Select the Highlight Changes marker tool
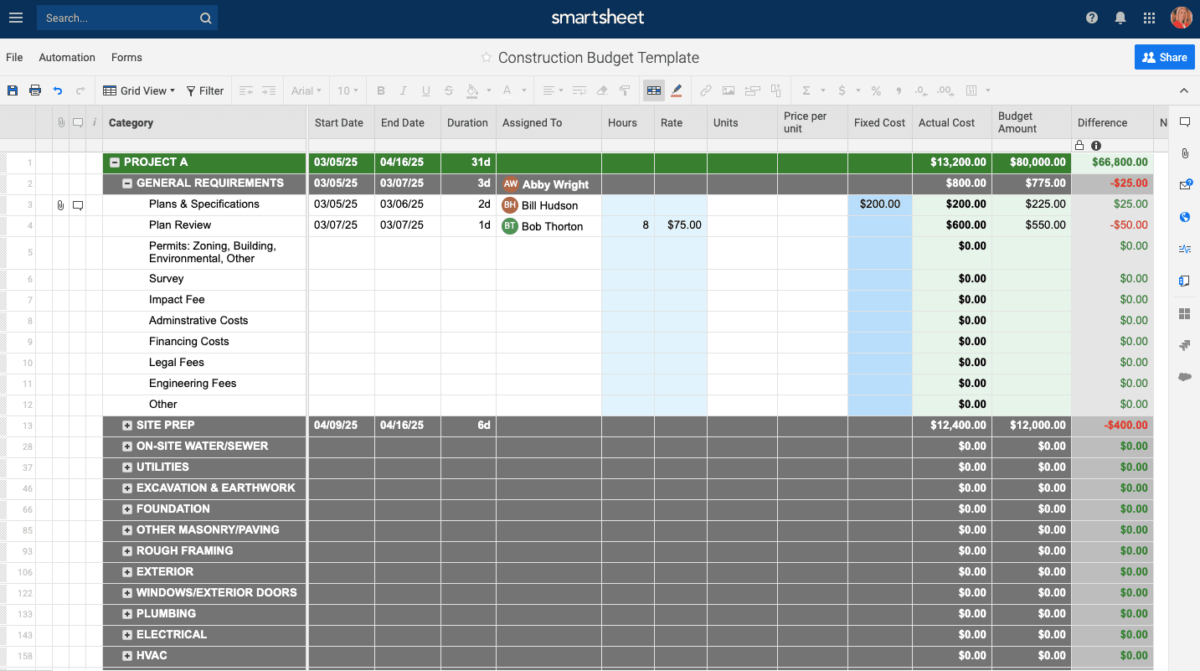Image resolution: width=1200 pixels, height=671 pixels. click(x=676, y=90)
